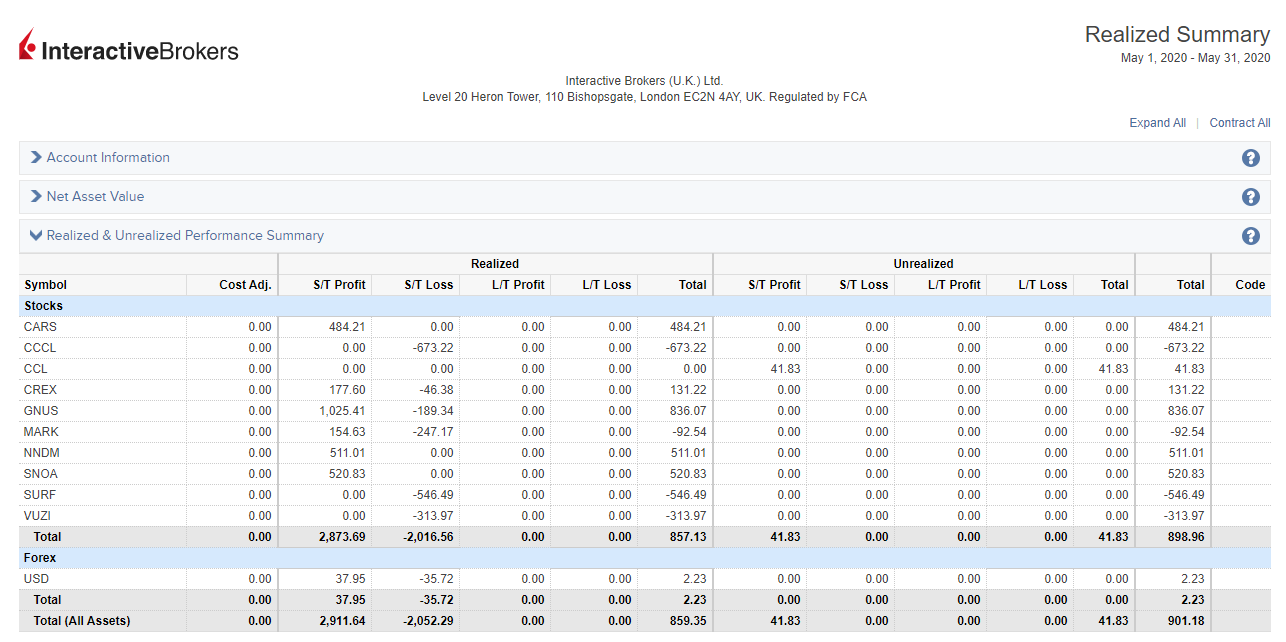This screenshot has width=1286, height=642.
Task: Open help for Account Information section
Action: click(1250, 158)
